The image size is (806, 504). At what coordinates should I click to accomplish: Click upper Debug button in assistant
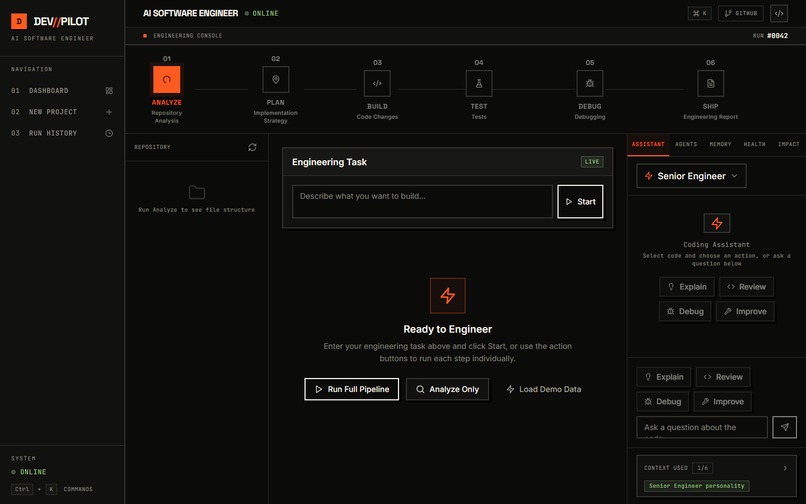tap(685, 312)
